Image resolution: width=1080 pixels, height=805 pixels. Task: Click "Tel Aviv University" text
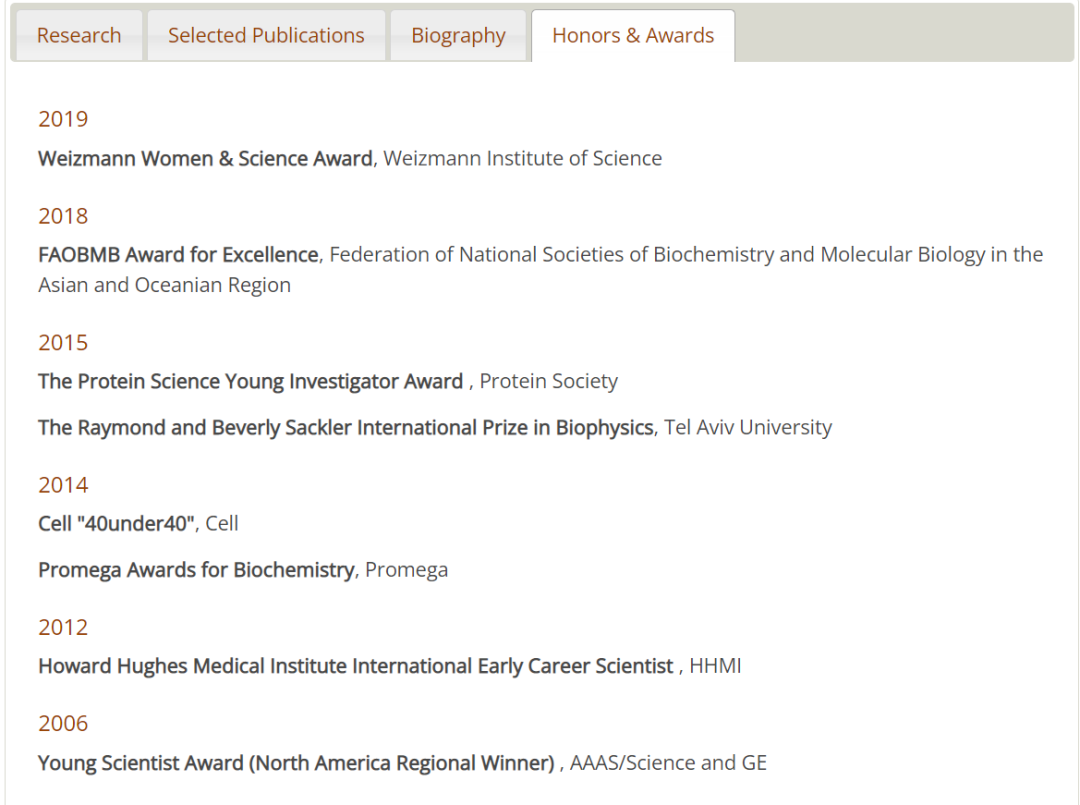coord(748,428)
